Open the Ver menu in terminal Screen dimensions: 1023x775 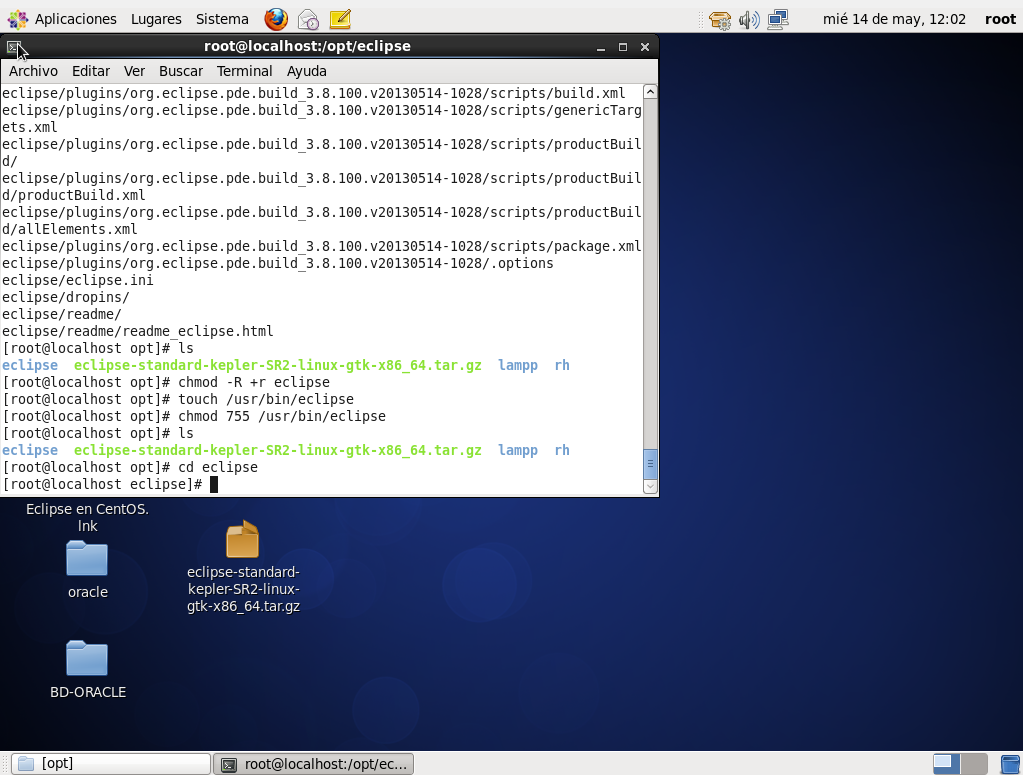pyautogui.click(x=134, y=71)
